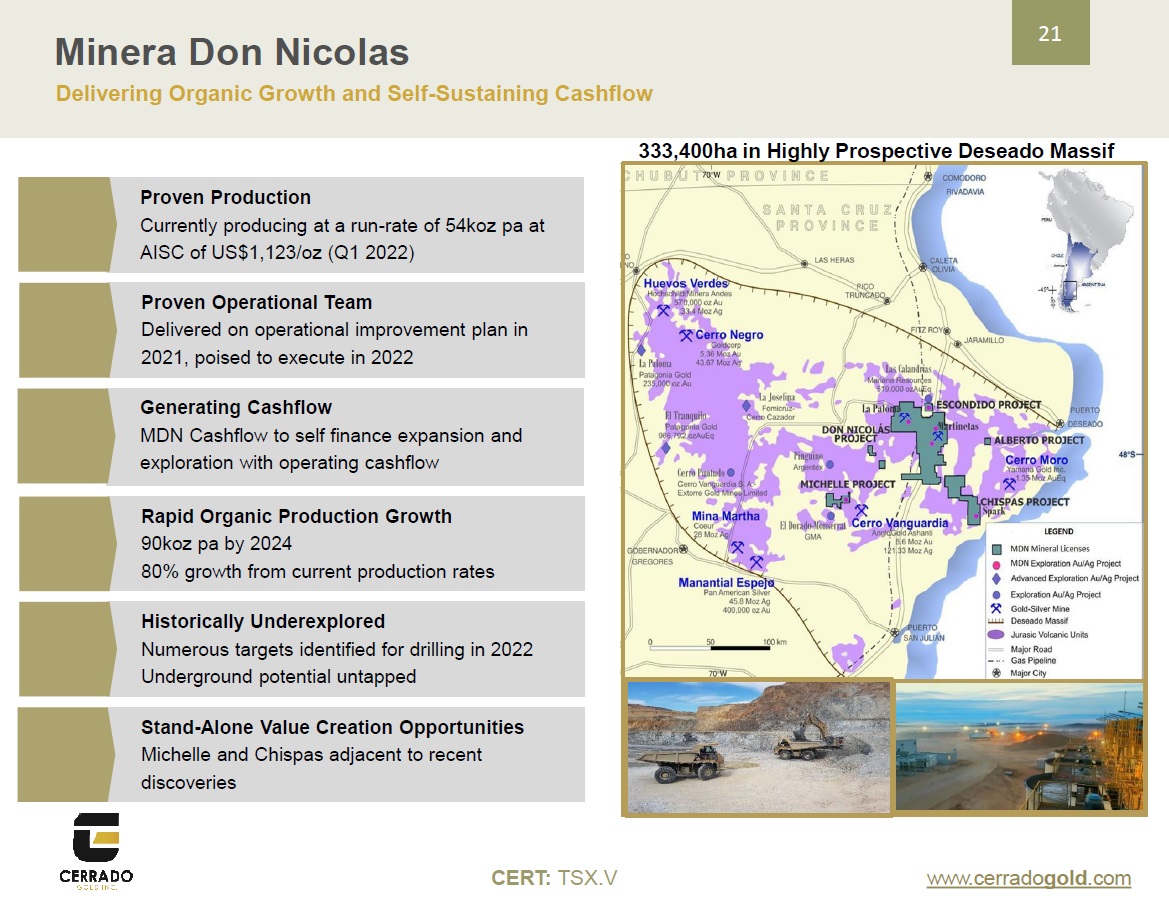Click the Gobernador Gregores city marker
This screenshot has height=904, width=1169.
point(683,550)
